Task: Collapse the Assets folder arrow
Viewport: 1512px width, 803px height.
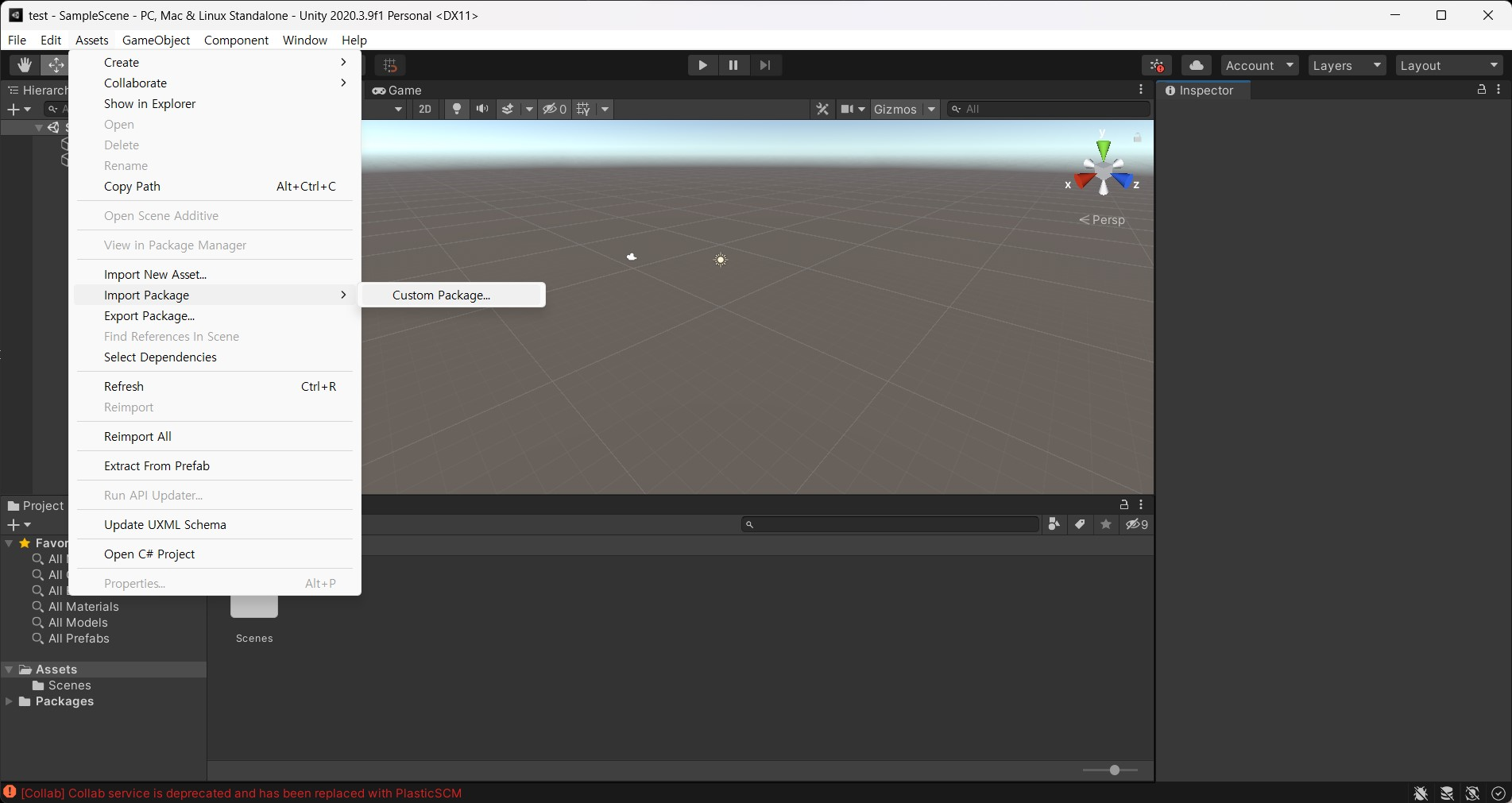Action: pyautogui.click(x=9, y=670)
